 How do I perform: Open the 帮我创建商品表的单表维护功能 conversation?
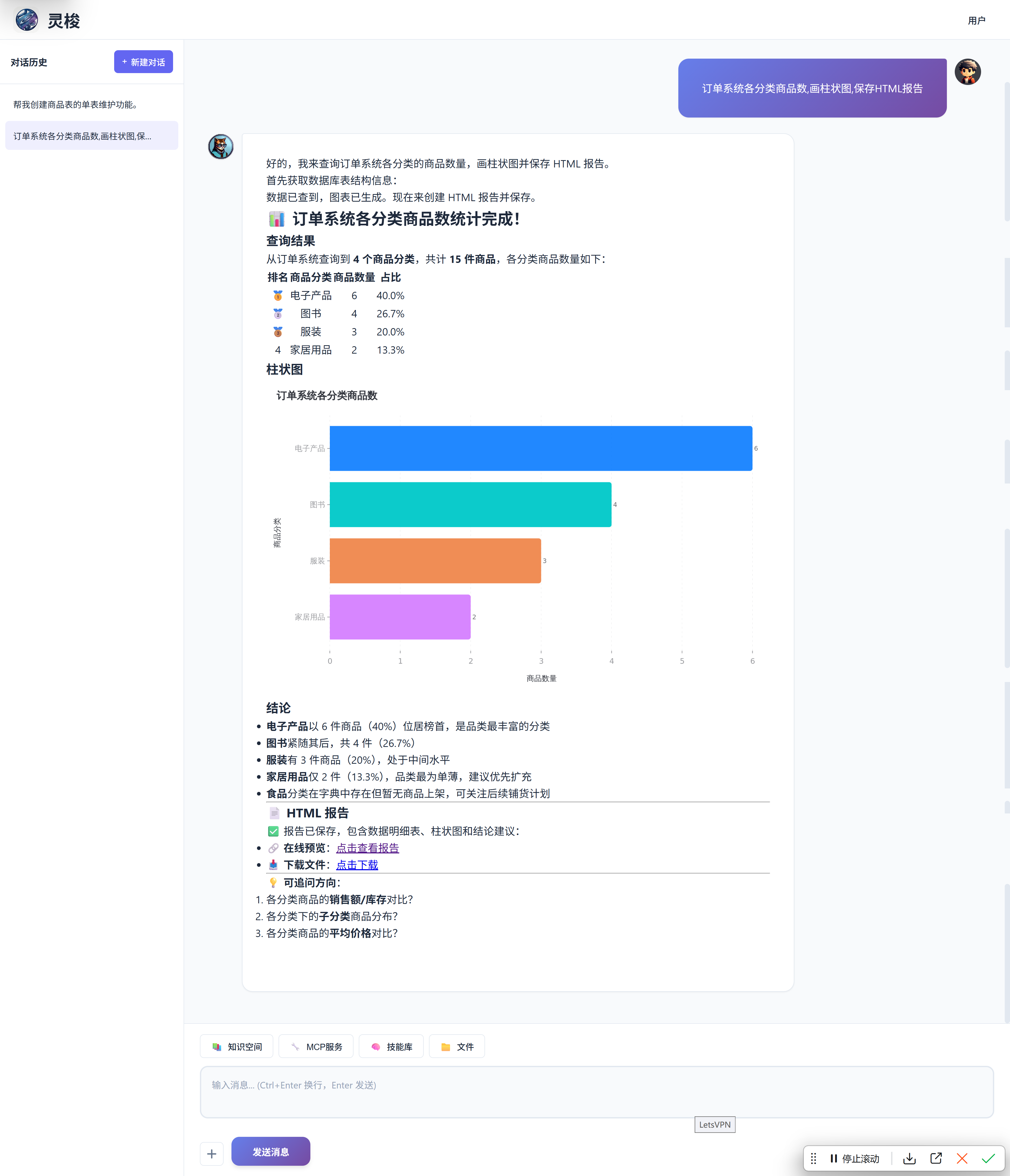click(92, 104)
